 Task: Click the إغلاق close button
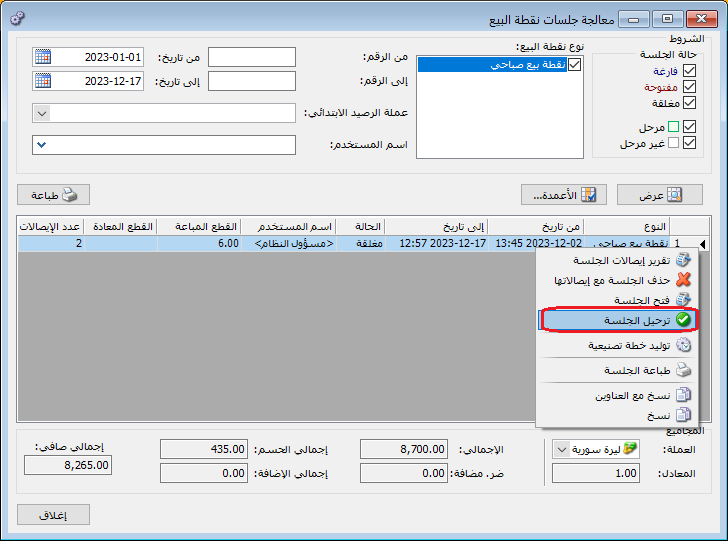click(x=53, y=515)
